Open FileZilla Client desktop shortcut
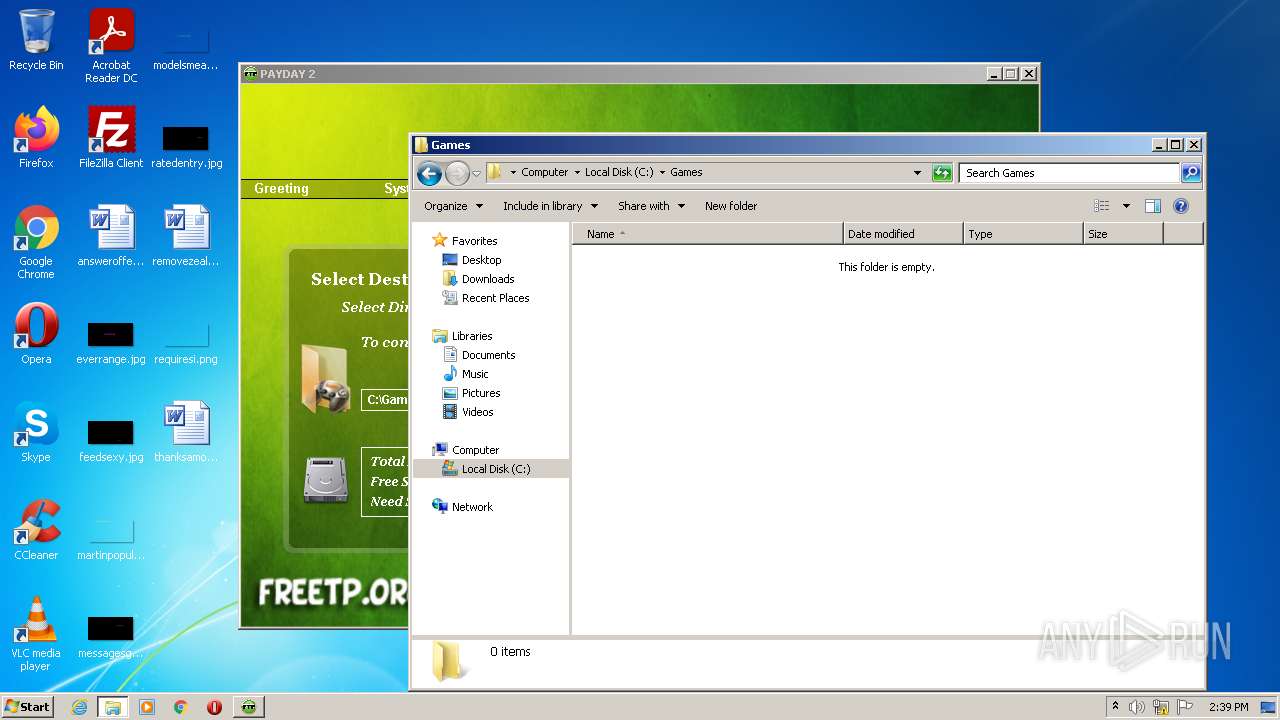1280x720 pixels. coord(111,138)
